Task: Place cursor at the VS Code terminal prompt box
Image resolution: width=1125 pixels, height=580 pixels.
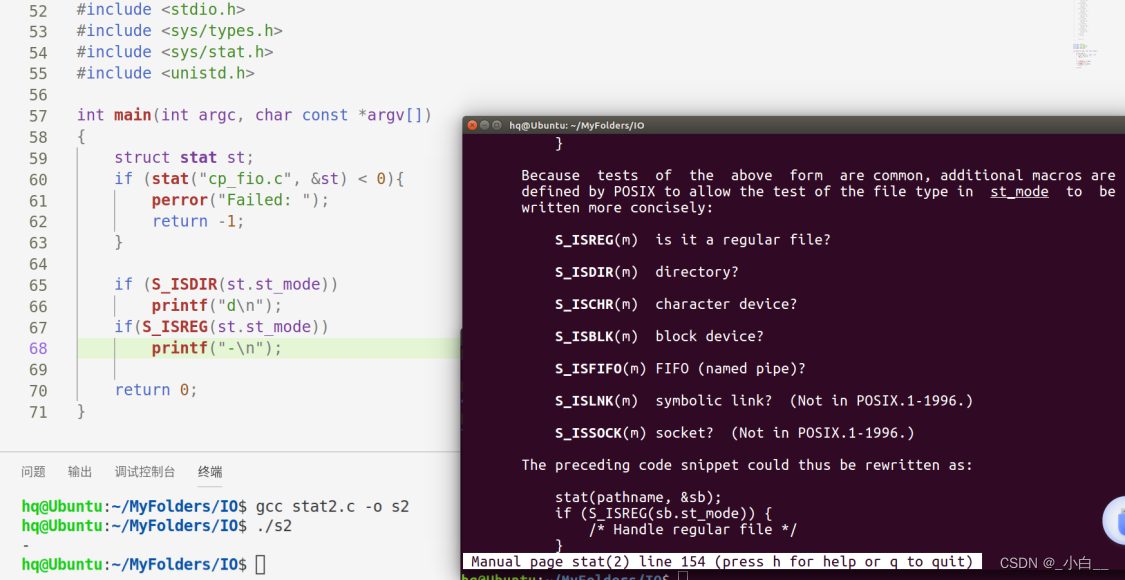Action: [260, 565]
